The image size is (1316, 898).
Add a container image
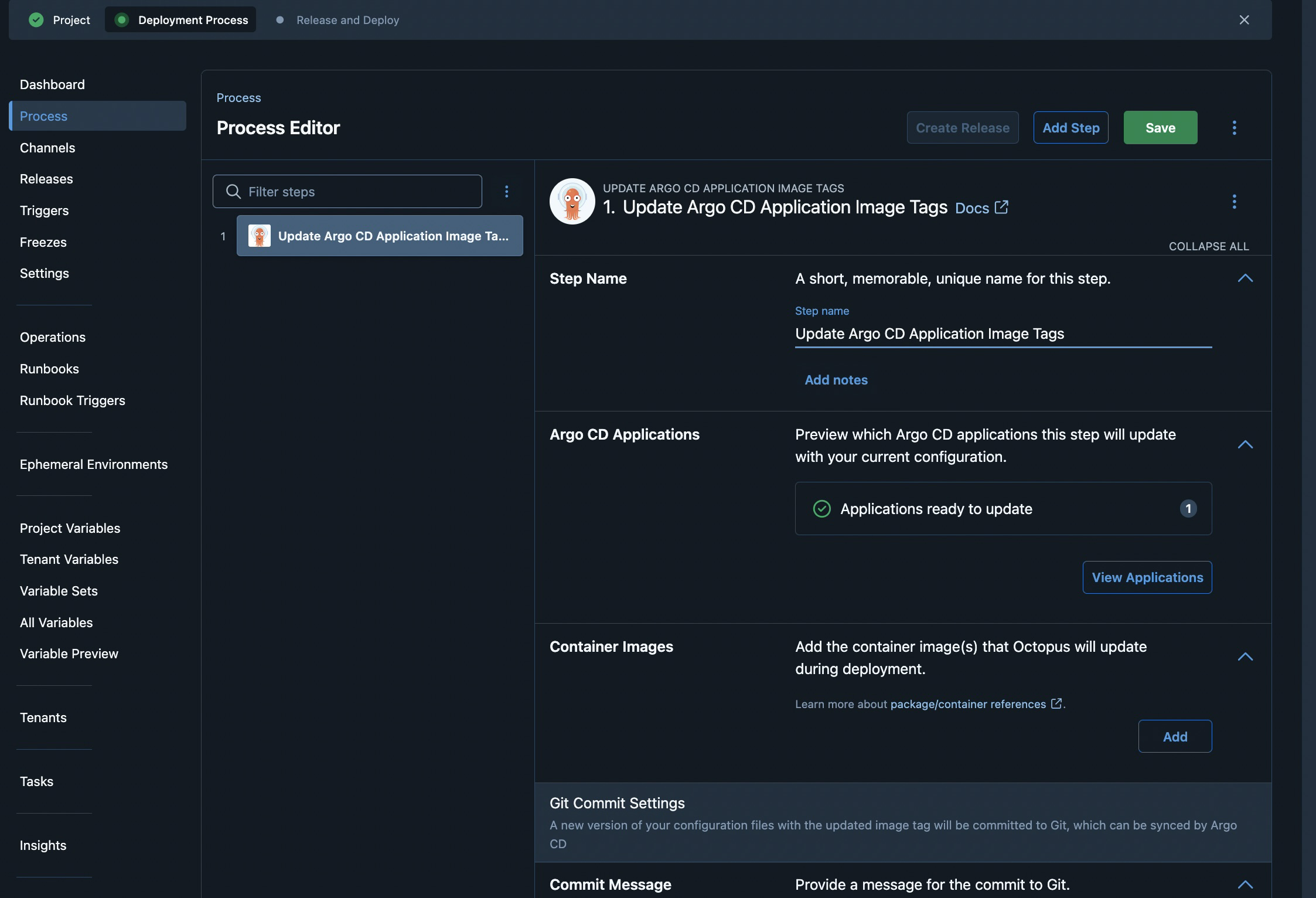click(1175, 736)
